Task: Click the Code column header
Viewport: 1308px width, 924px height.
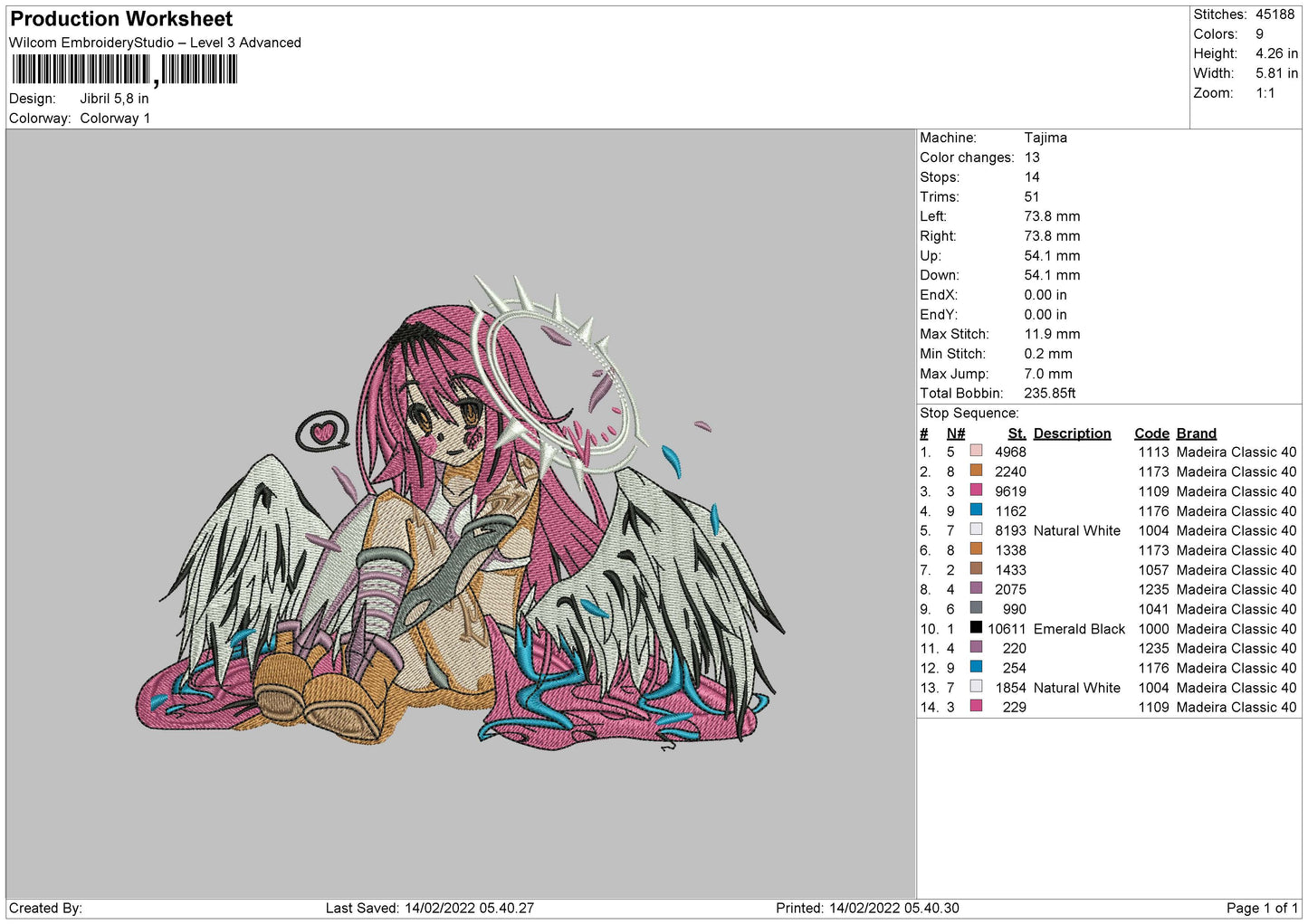Action: (1151, 433)
